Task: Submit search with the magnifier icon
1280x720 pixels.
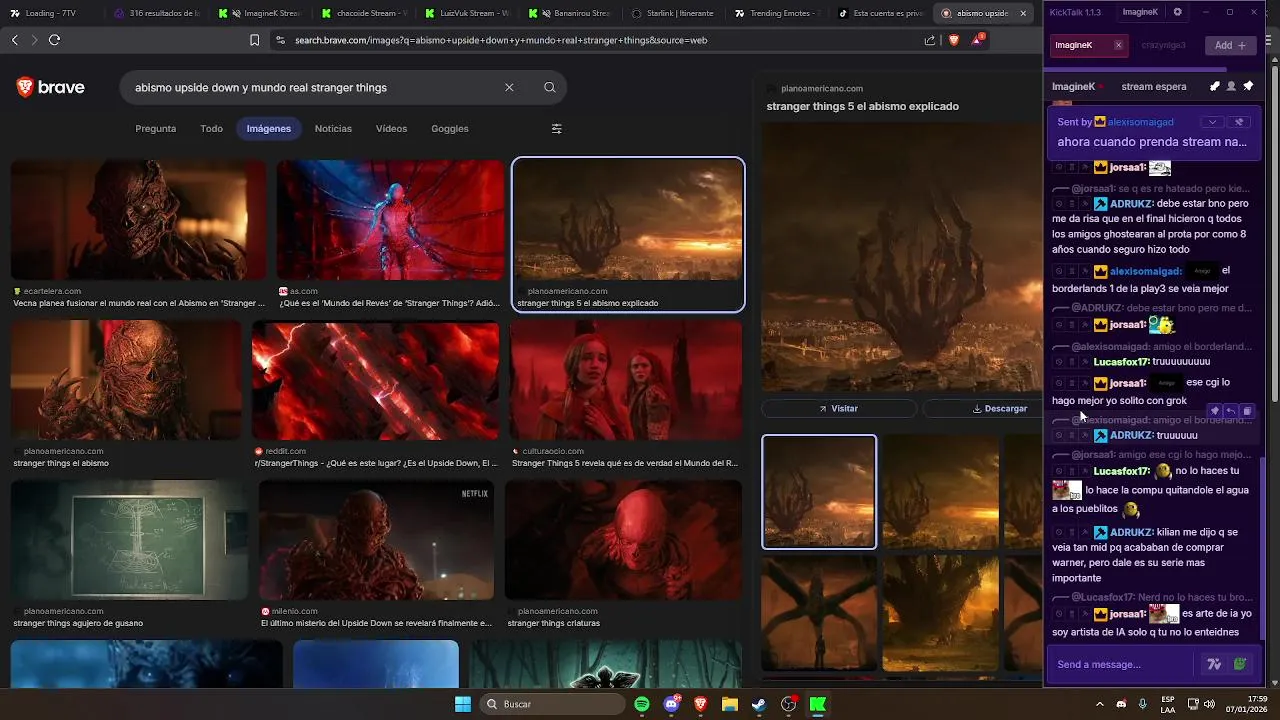Action: click(550, 87)
